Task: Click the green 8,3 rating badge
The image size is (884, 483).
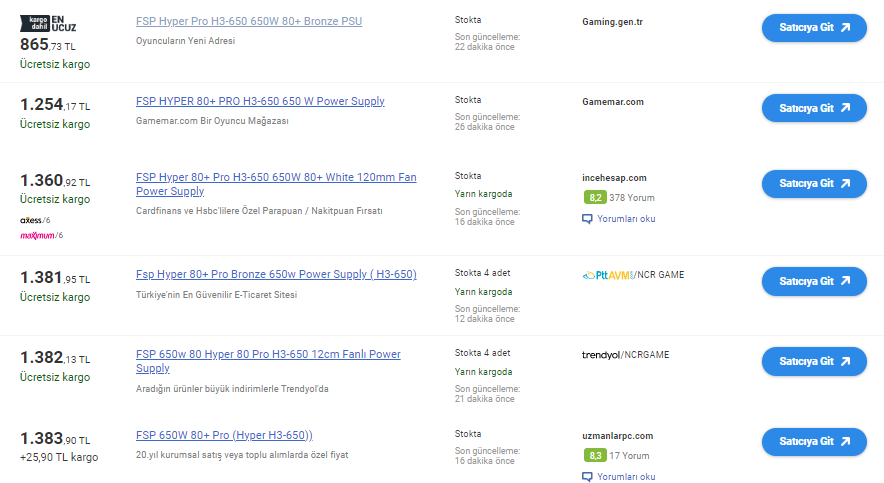Action: (x=594, y=456)
